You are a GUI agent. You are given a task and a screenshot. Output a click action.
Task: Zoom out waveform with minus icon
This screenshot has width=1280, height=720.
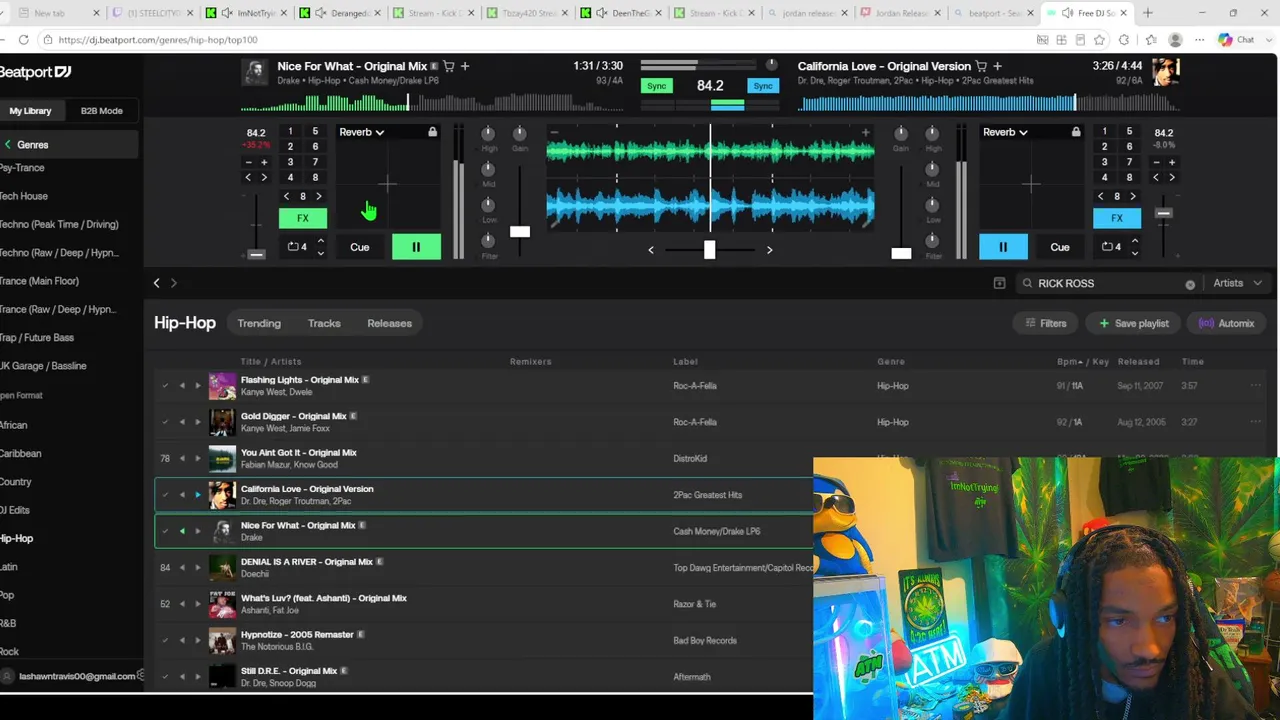[x=554, y=132]
